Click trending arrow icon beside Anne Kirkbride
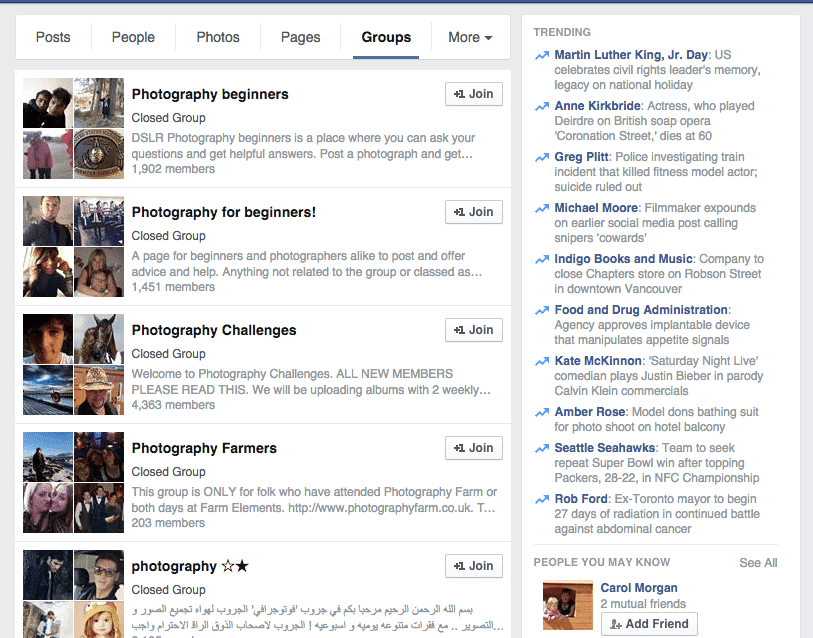 (x=542, y=106)
